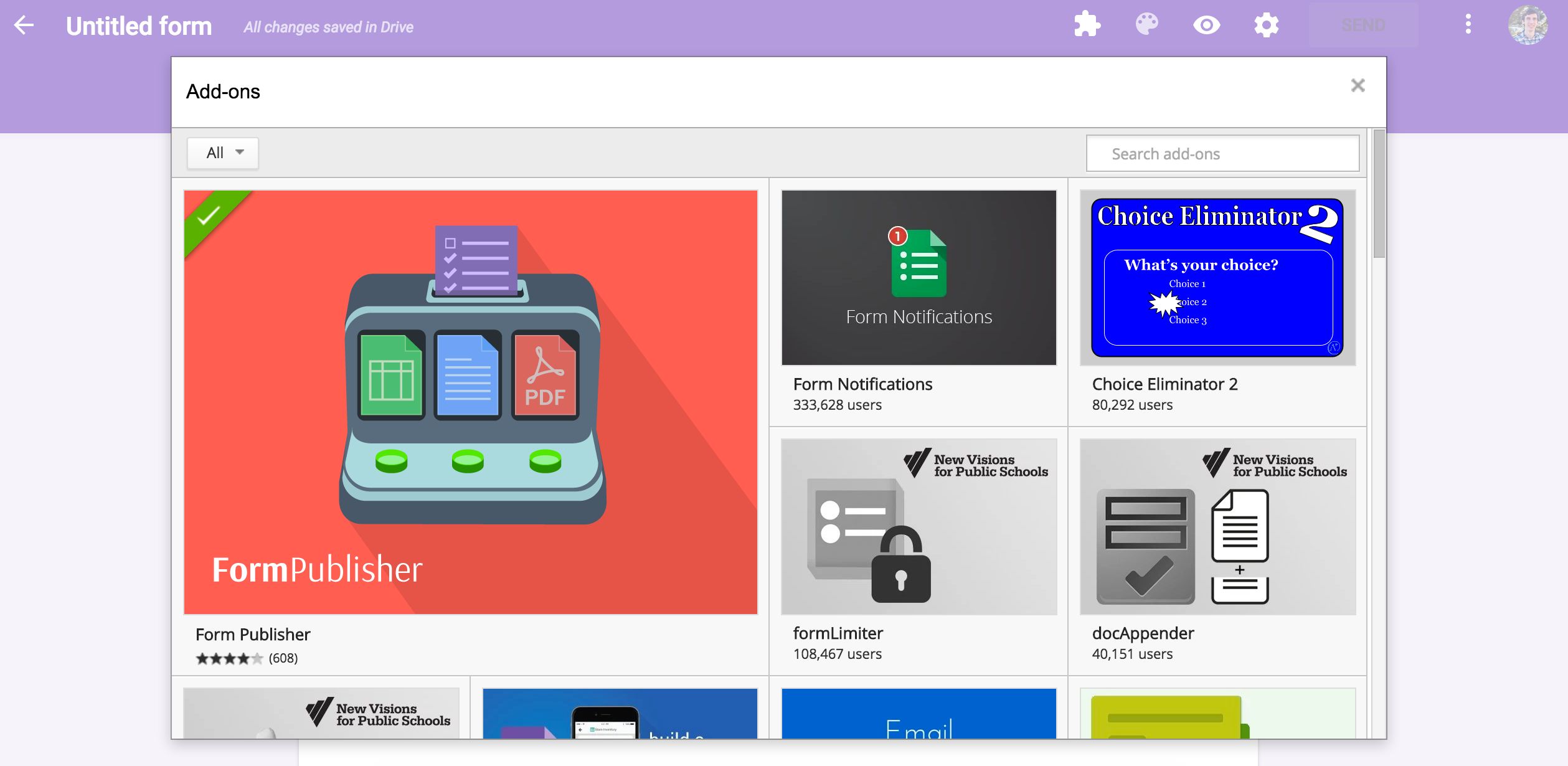The image size is (1568, 766).
Task: Select the Form Notifications add-on thumbnail
Action: coord(919,278)
